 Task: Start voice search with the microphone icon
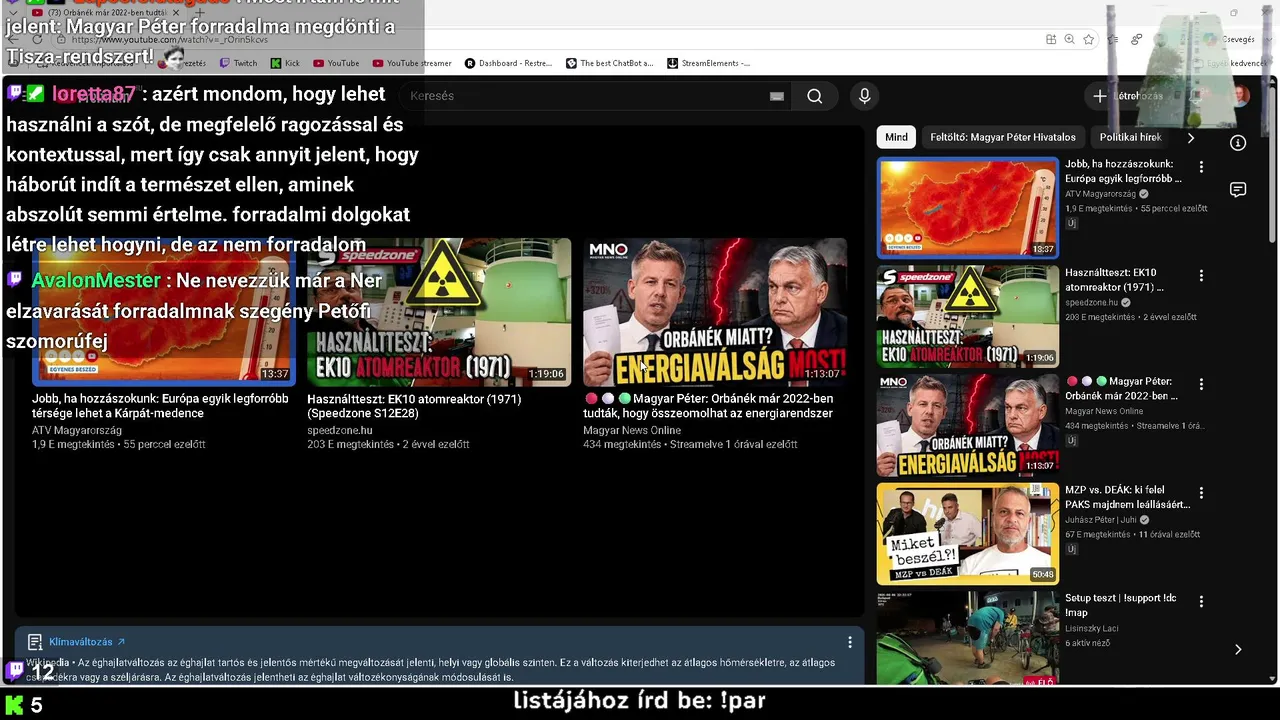tap(865, 96)
